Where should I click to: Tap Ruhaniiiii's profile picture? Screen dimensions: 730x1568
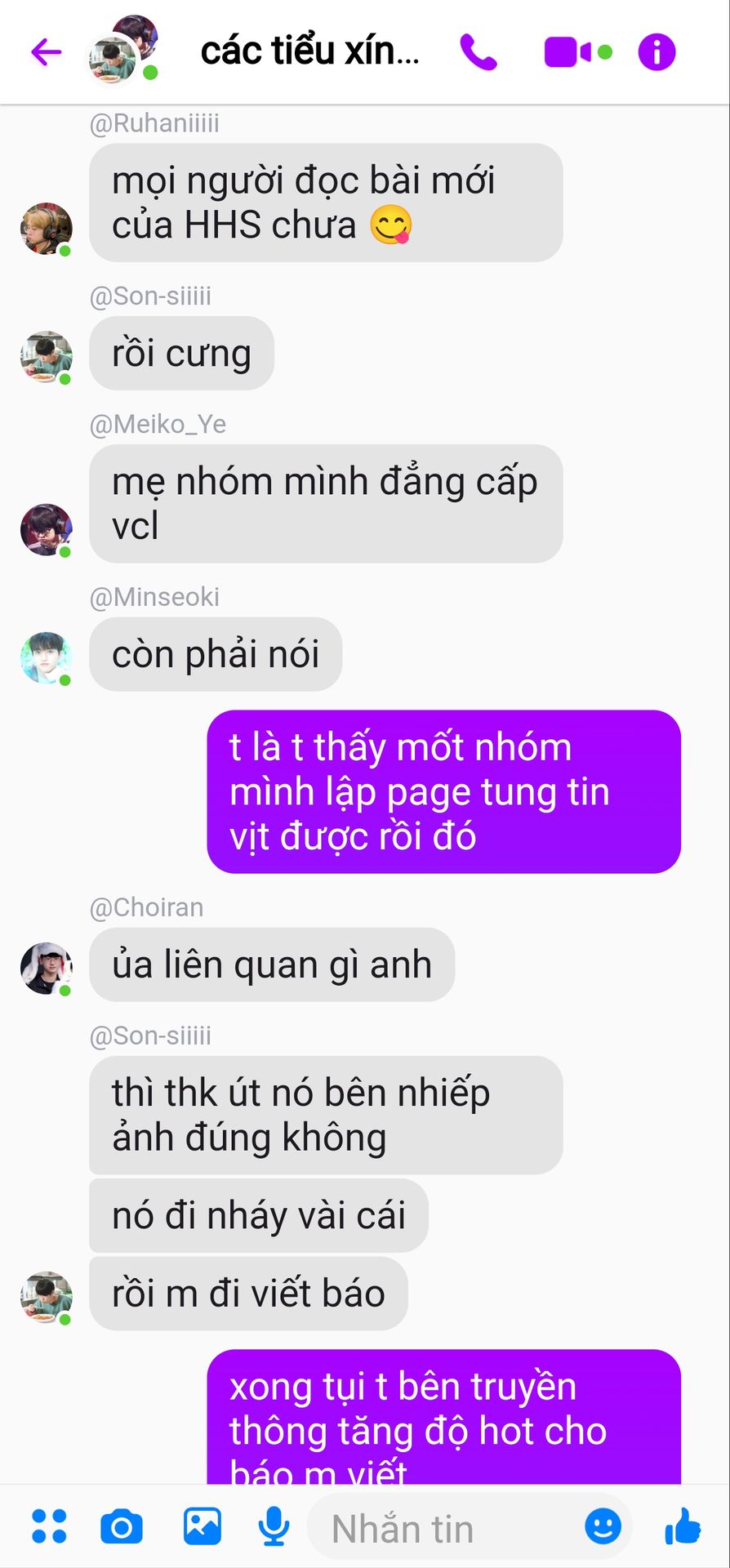(47, 229)
